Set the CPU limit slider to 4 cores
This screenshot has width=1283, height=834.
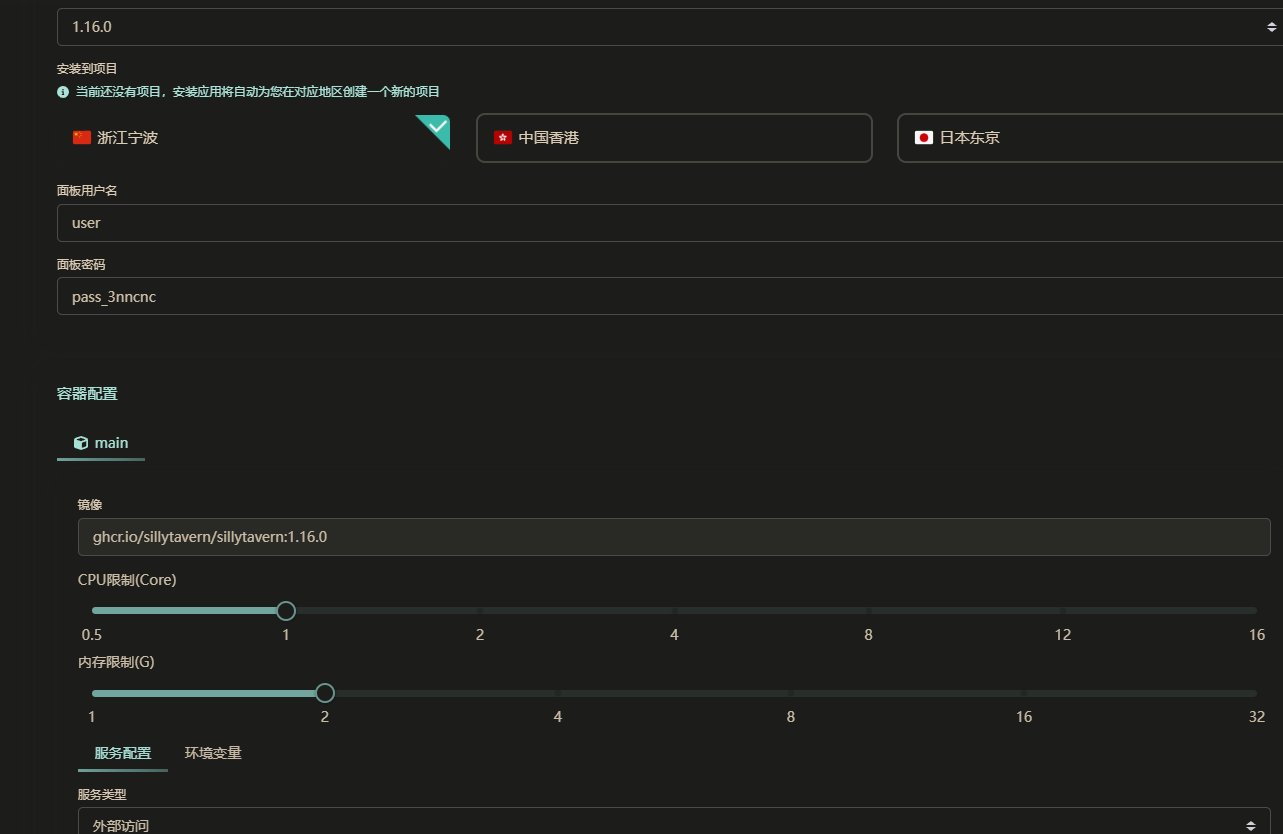click(674, 610)
